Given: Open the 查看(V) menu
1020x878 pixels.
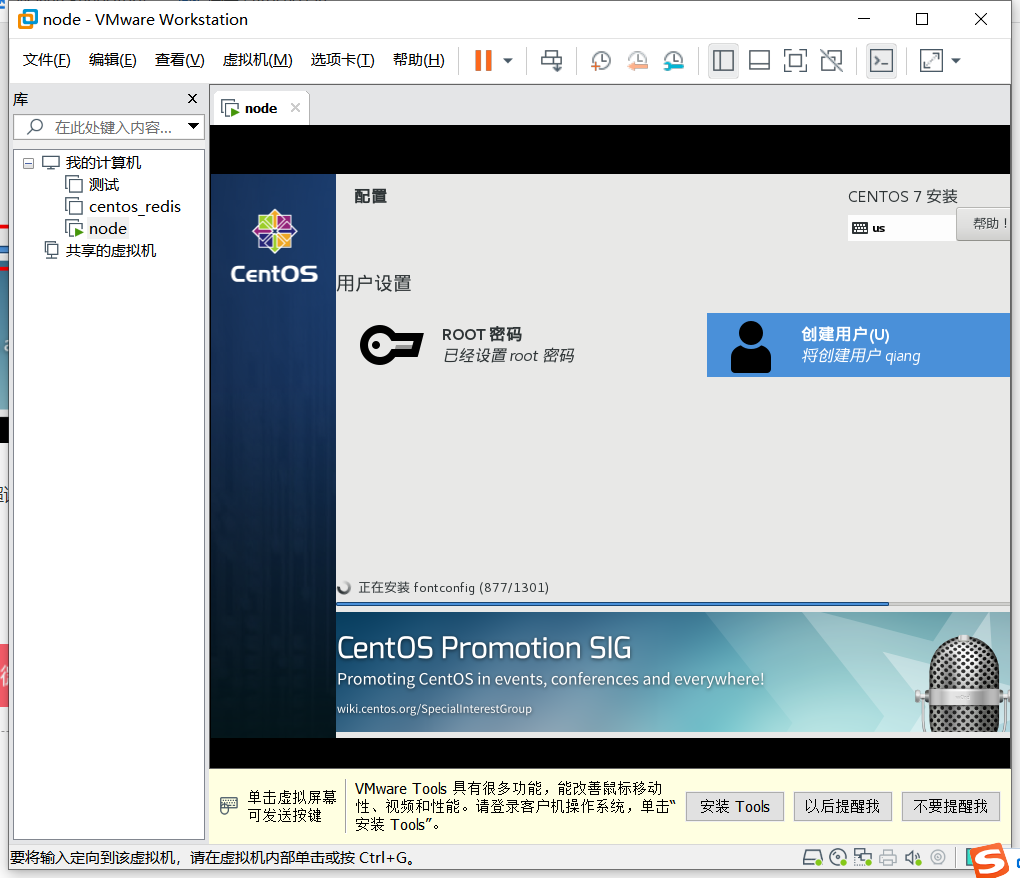Looking at the screenshot, I should (180, 60).
